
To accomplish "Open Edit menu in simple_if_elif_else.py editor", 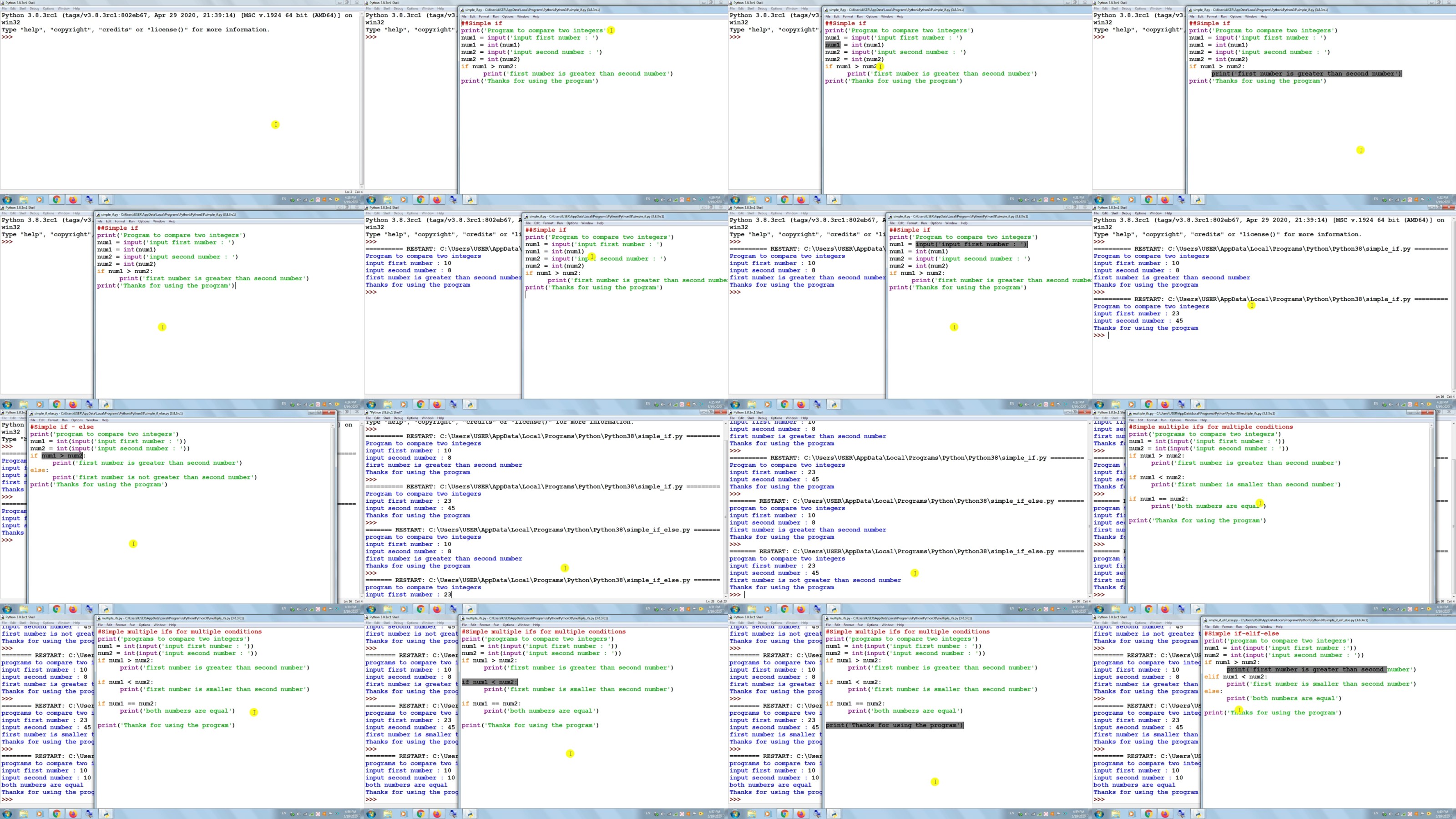I will tap(1215, 627).
